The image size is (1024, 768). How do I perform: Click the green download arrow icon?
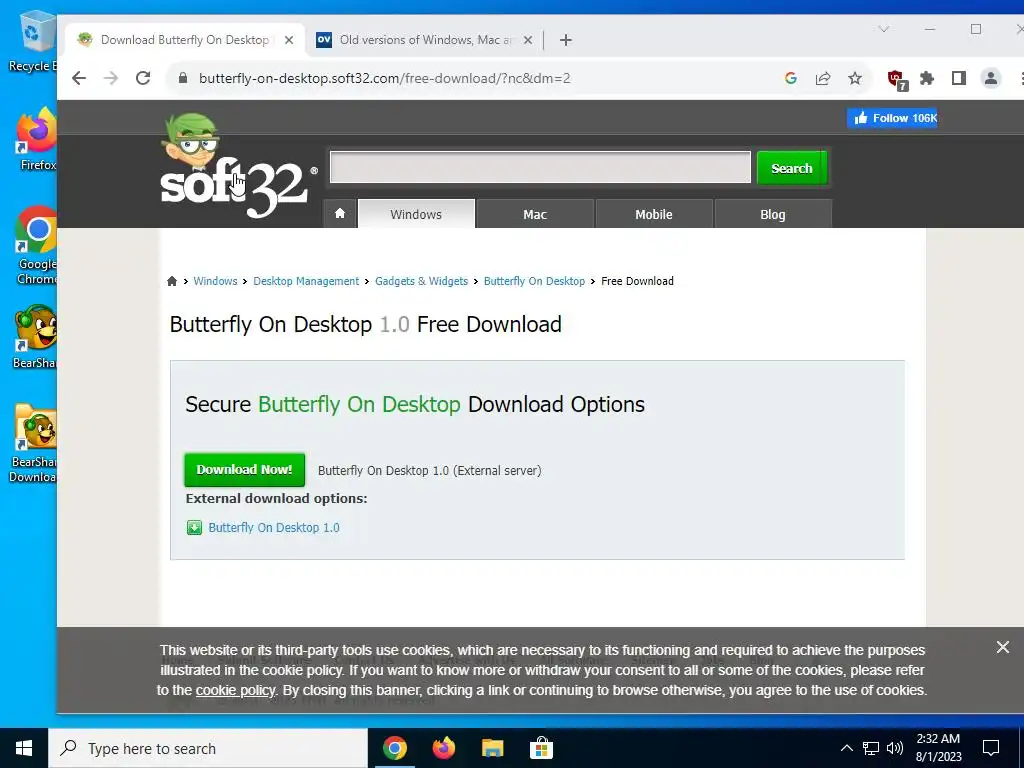(x=194, y=528)
